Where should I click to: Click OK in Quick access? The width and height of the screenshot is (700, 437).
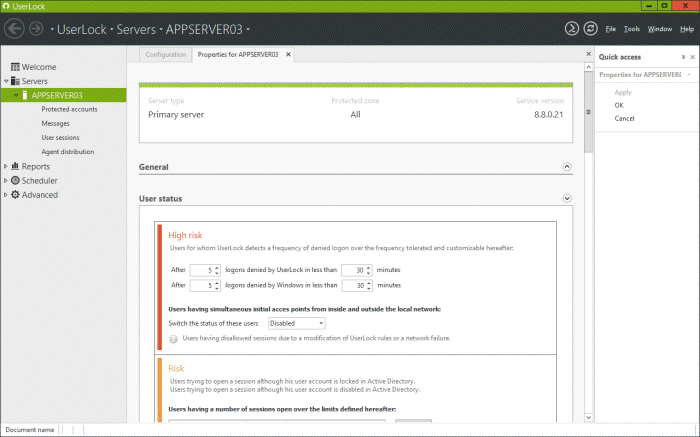click(619, 105)
